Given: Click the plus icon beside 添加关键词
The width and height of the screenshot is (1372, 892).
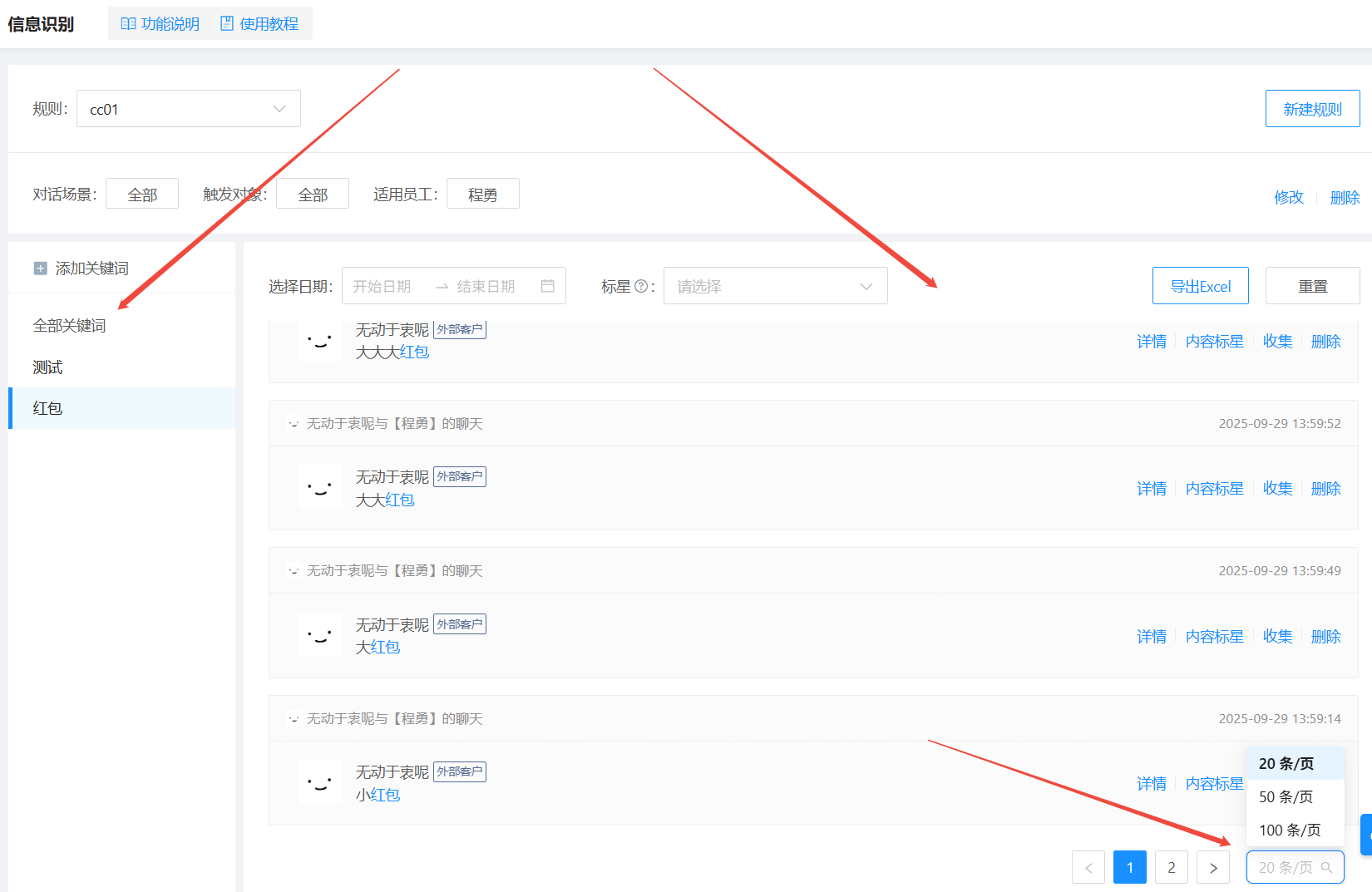Looking at the screenshot, I should pos(40,269).
